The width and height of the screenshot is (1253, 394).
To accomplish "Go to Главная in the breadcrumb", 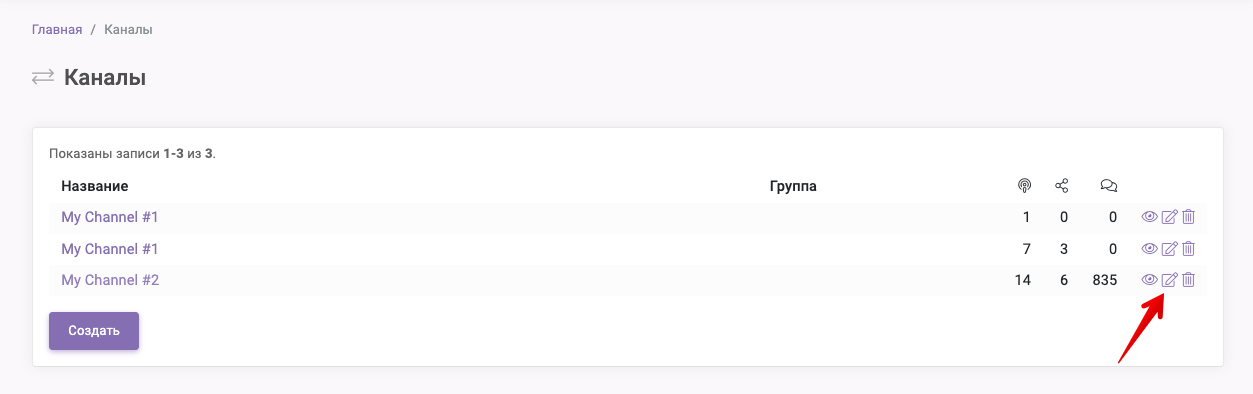I will pos(57,30).
